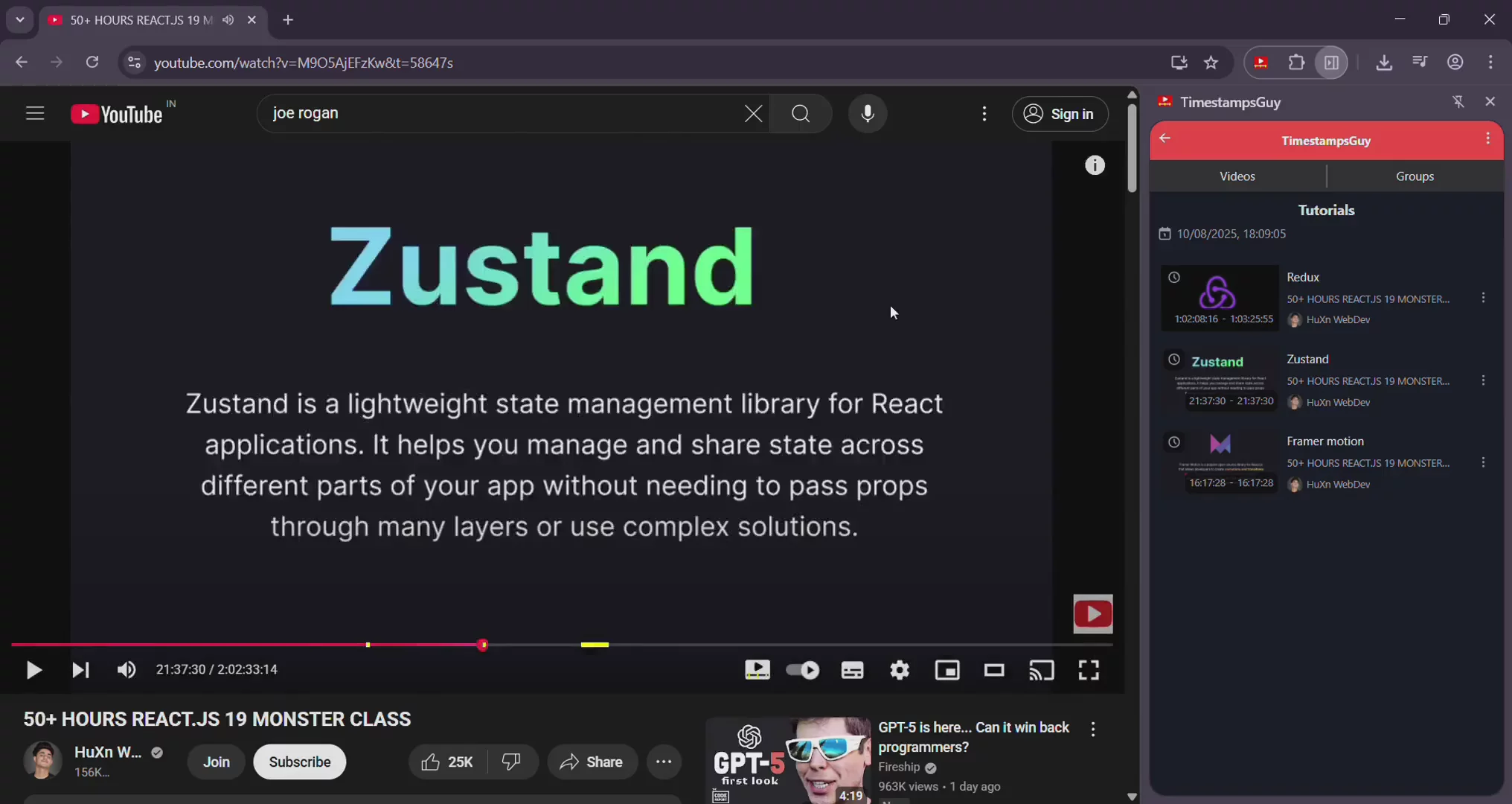Open Redux timestamp options menu
The height and width of the screenshot is (804, 1512).
coord(1483,298)
